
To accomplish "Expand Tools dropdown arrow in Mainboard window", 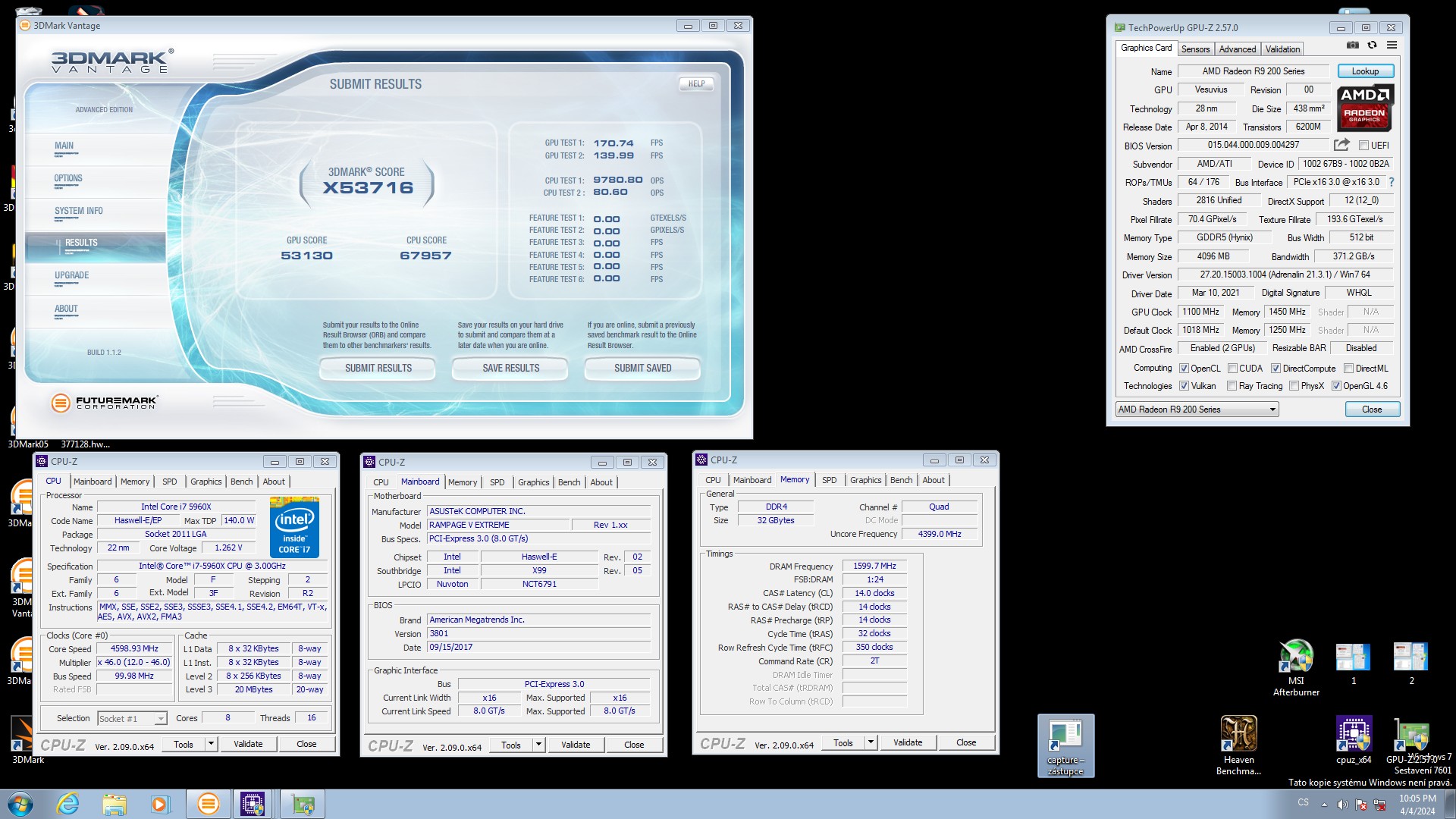I will point(538,745).
